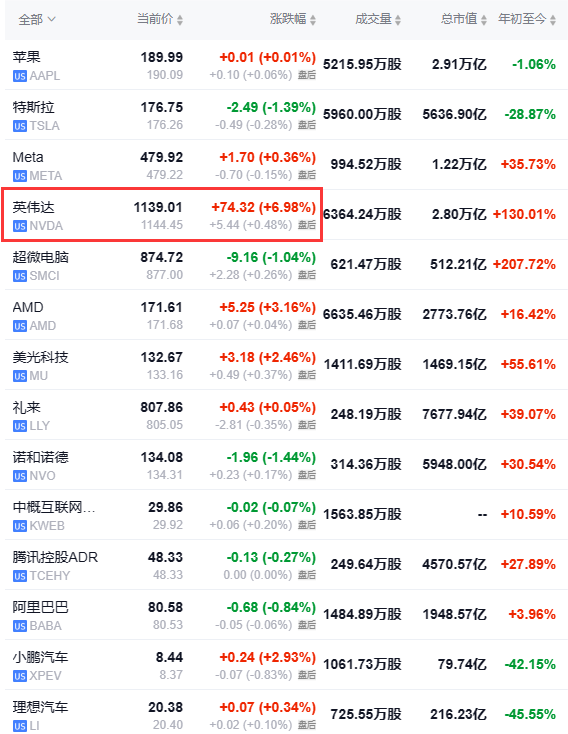Click the AMD ticker symbol
Viewport: 568px width, 734px height.
pos(43,326)
